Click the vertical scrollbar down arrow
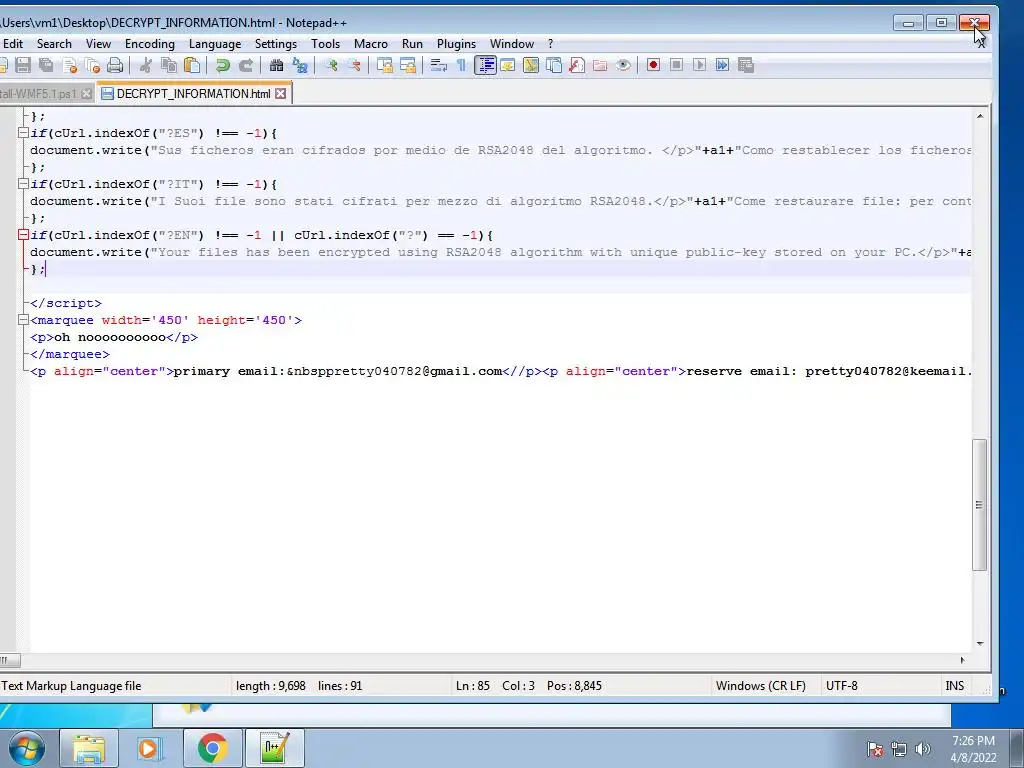The image size is (1024, 768). pyautogui.click(x=980, y=643)
